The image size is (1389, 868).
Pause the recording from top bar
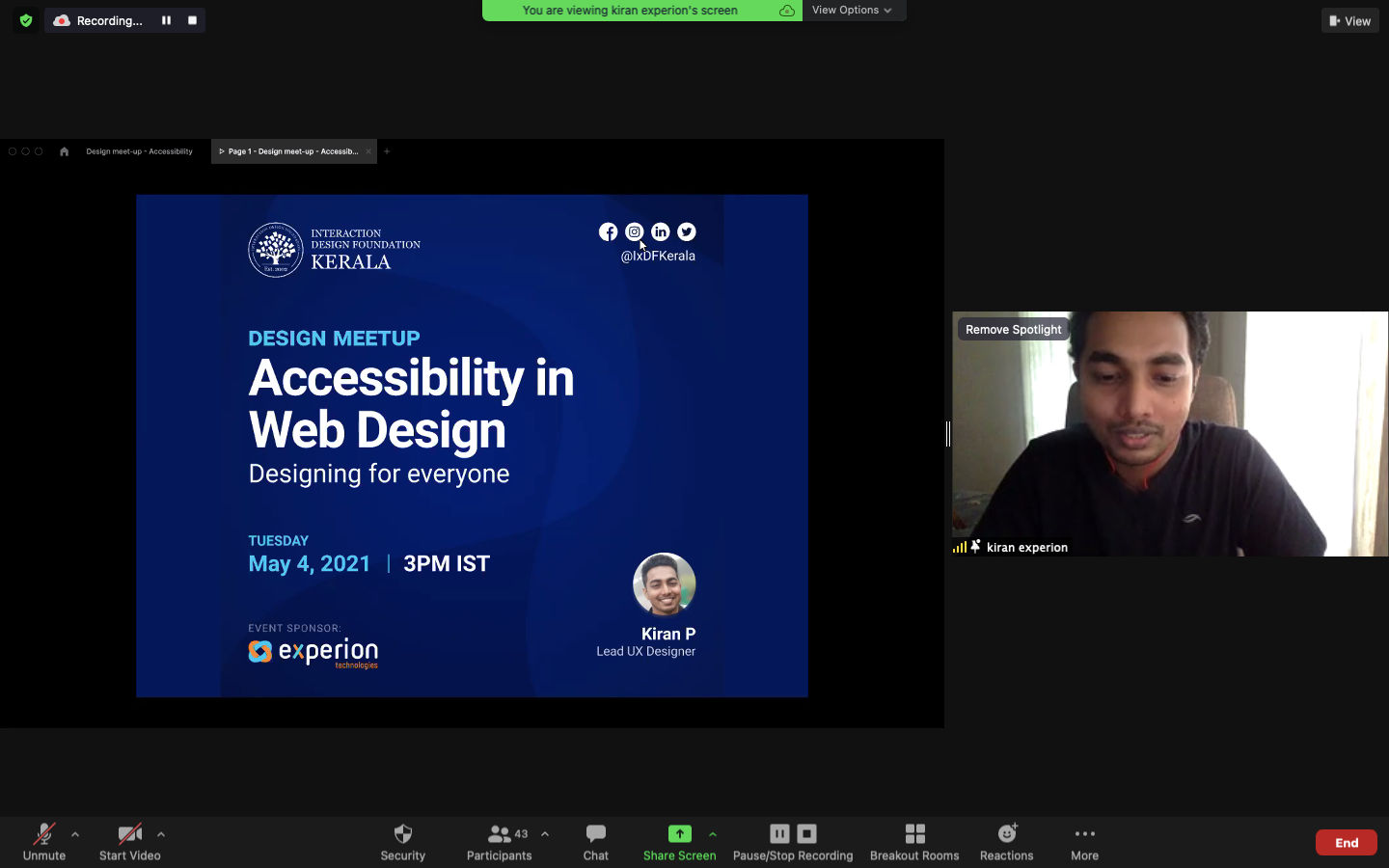[x=166, y=20]
